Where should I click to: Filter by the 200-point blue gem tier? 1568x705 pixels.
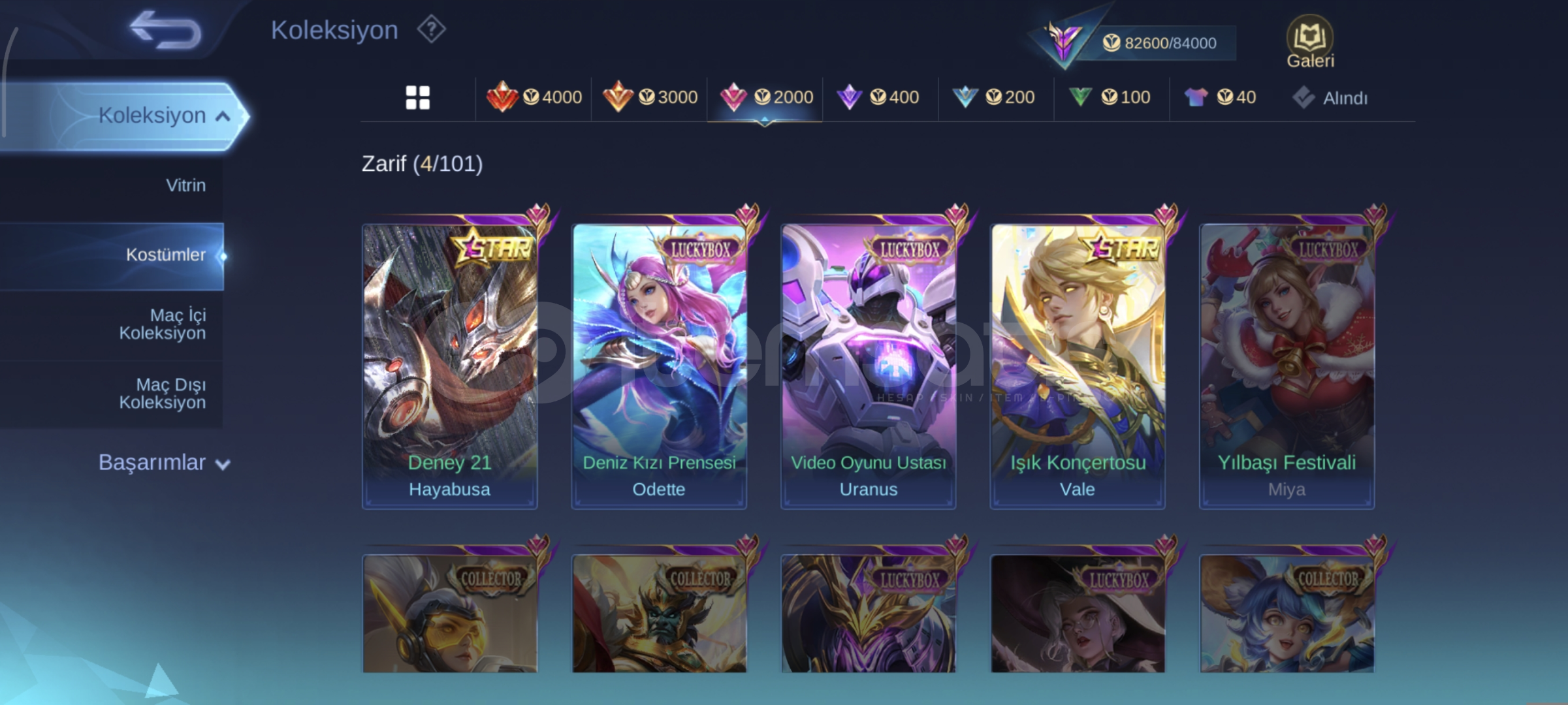click(x=993, y=97)
